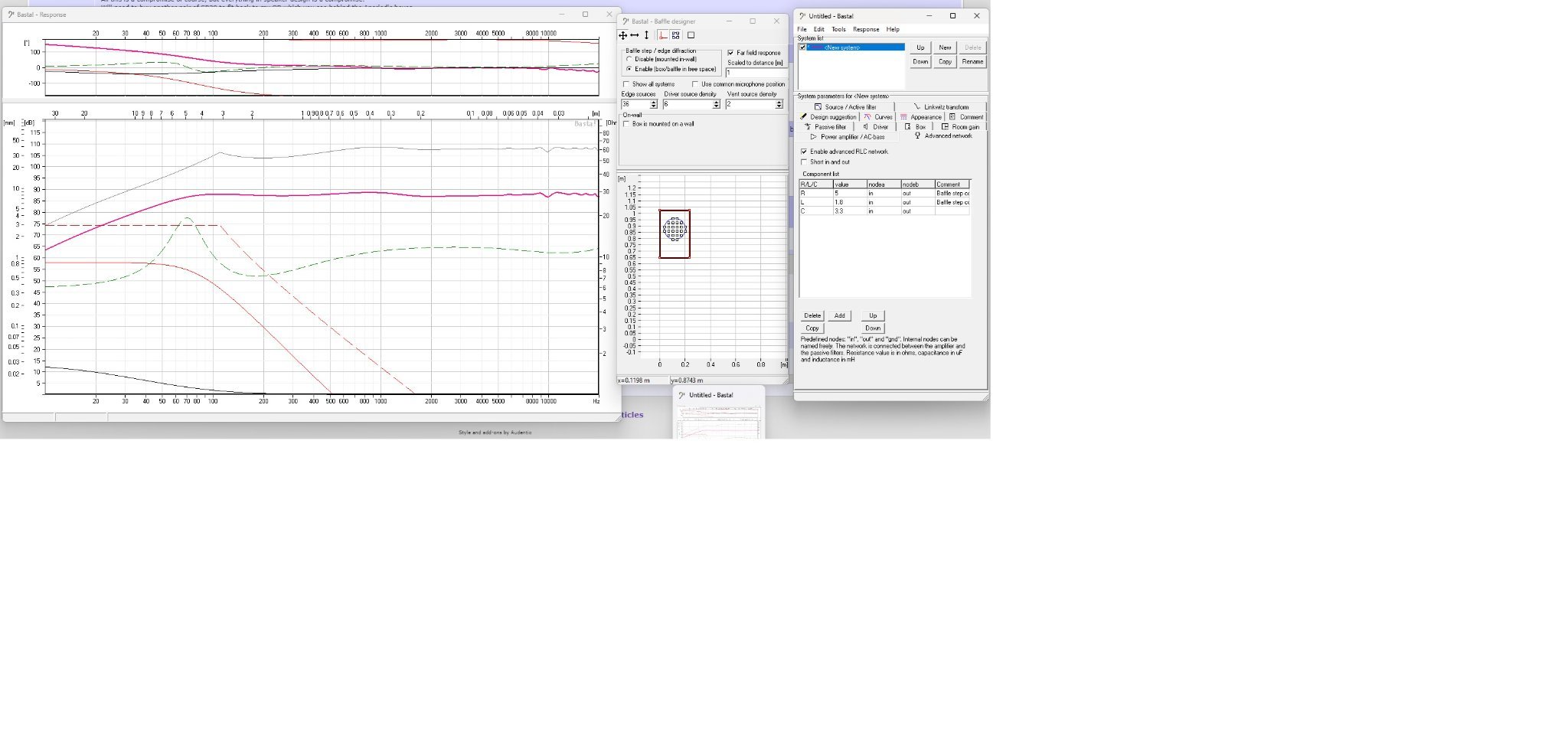This screenshot has height=741, width=1568.
Task: Select the C row value cell 3.3
Action: click(850, 211)
